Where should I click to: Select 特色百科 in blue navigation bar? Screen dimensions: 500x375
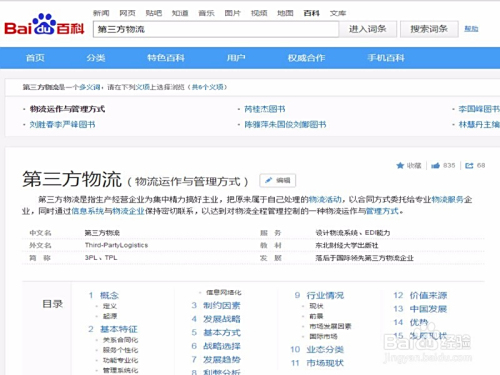[166, 58]
